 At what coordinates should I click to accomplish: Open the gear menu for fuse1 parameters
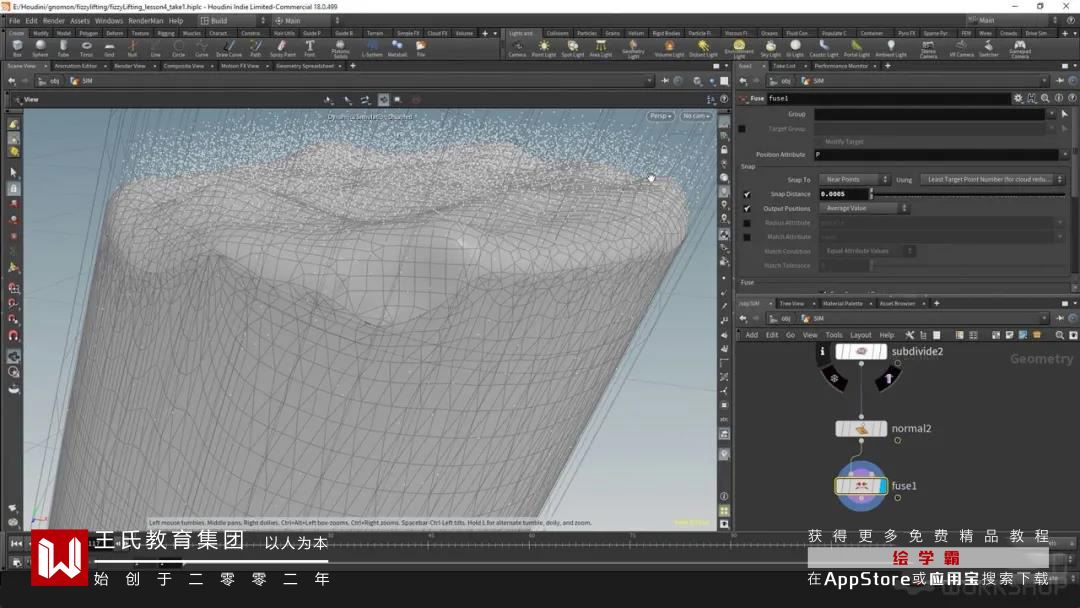(x=1018, y=99)
